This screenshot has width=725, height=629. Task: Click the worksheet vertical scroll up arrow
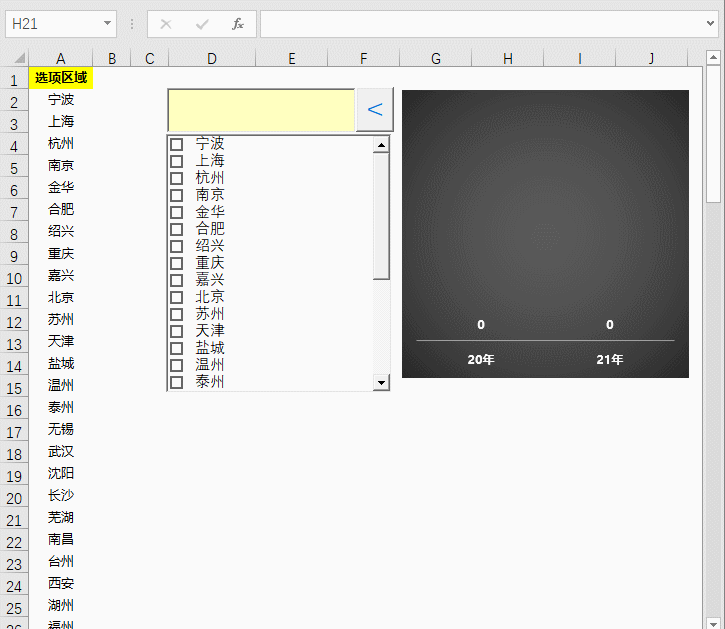tap(713, 57)
